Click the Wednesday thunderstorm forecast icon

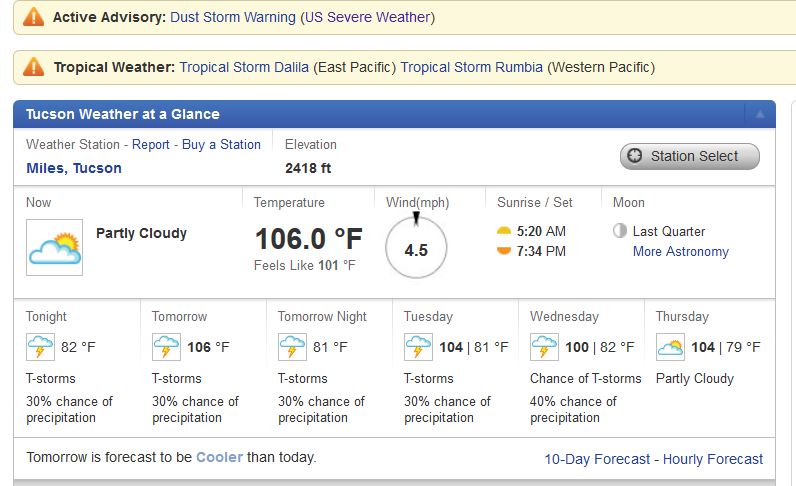[x=544, y=348]
